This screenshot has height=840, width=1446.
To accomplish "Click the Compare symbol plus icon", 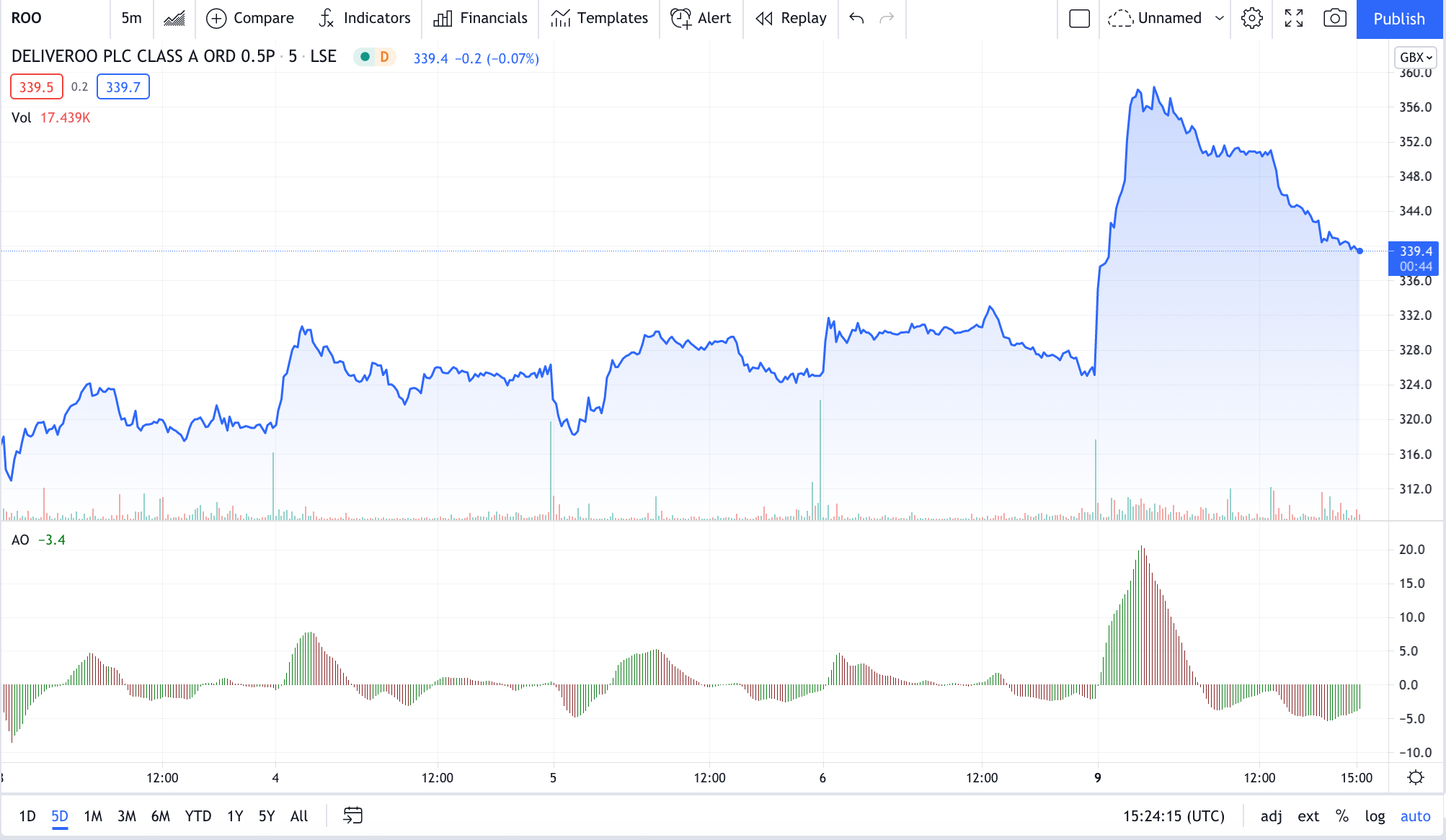I will click(216, 18).
